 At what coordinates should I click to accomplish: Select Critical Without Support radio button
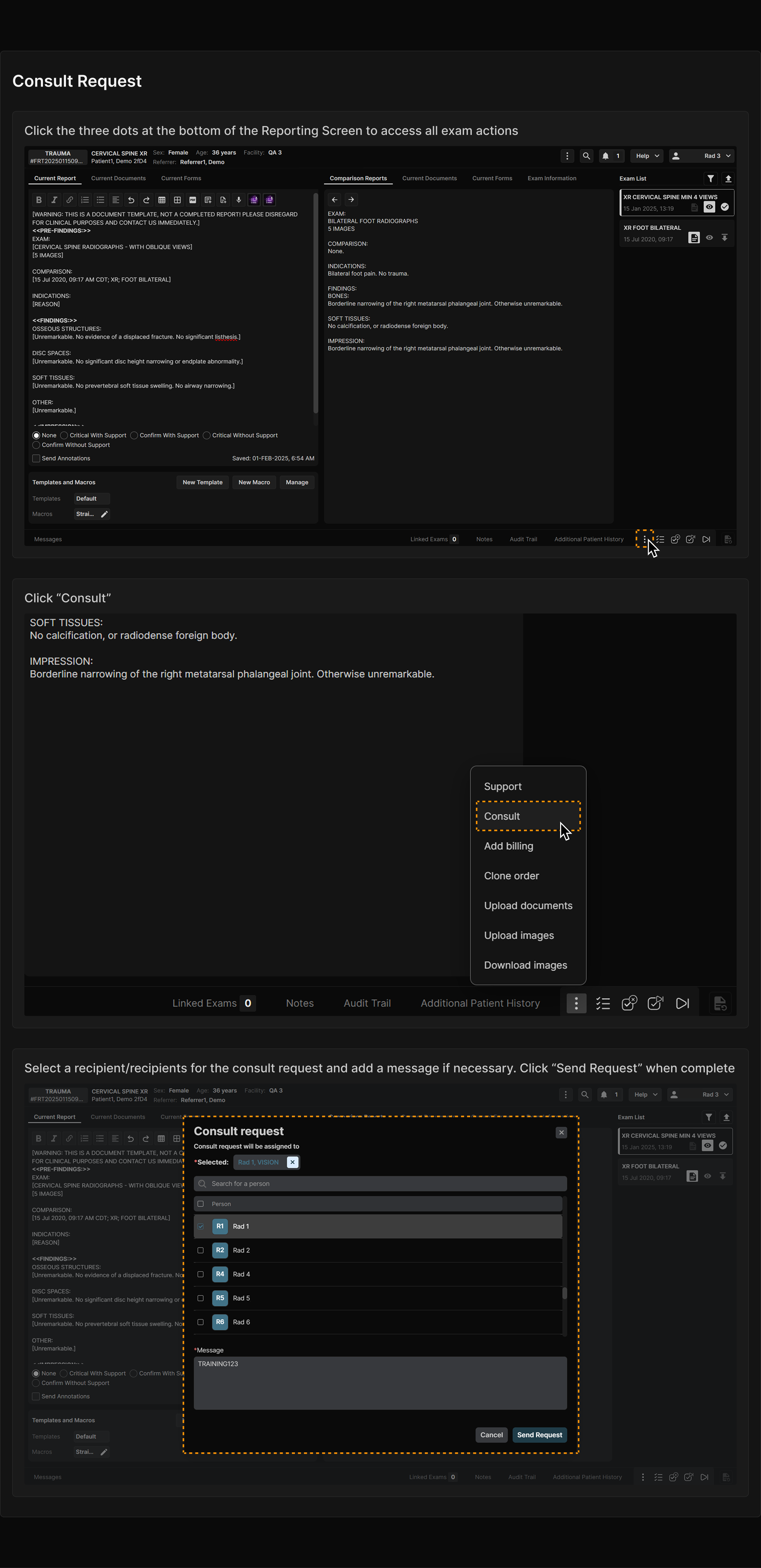[x=206, y=435]
